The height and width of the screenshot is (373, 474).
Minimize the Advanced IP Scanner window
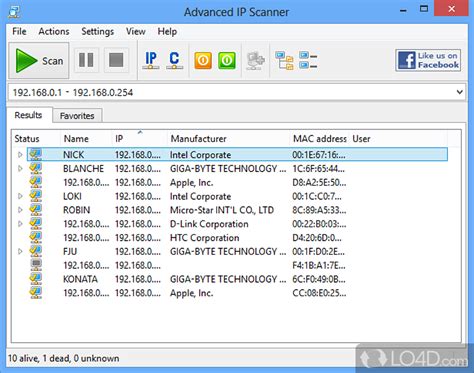[x=403, y=10]
